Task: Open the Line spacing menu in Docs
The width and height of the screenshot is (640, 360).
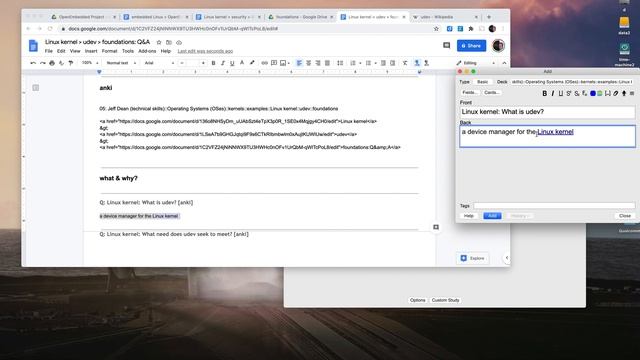Action: click(x=340, y=63)
